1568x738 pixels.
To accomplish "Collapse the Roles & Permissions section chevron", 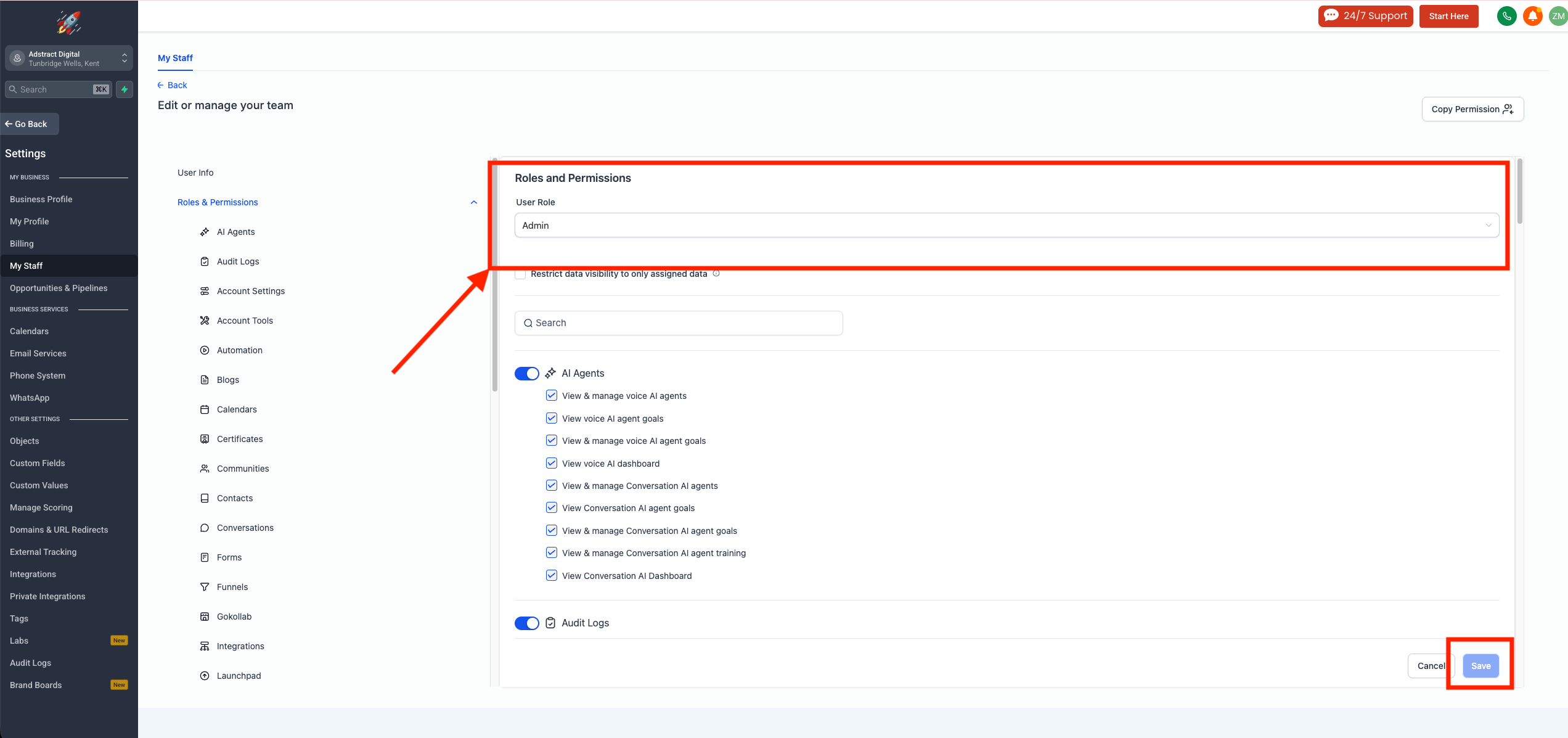I will point(473,202).
